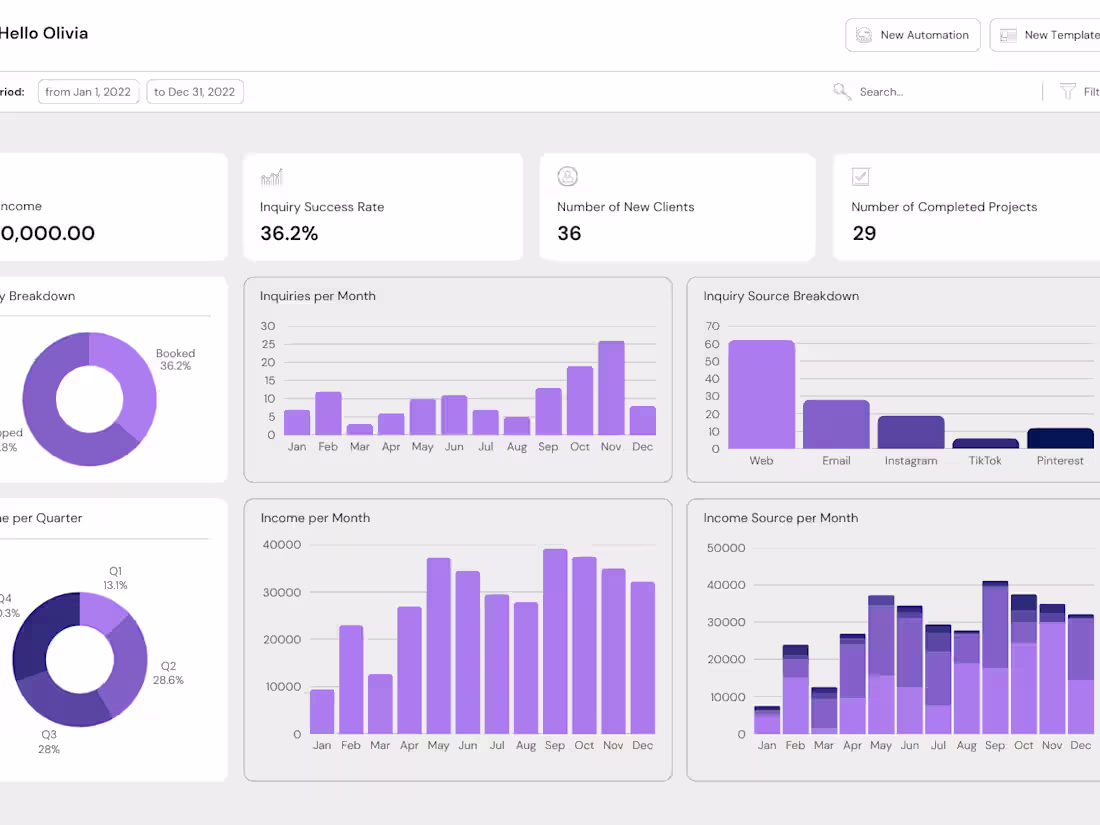Click the filter funnel icon
The image size is (1100, 825).
(1066, 91)
